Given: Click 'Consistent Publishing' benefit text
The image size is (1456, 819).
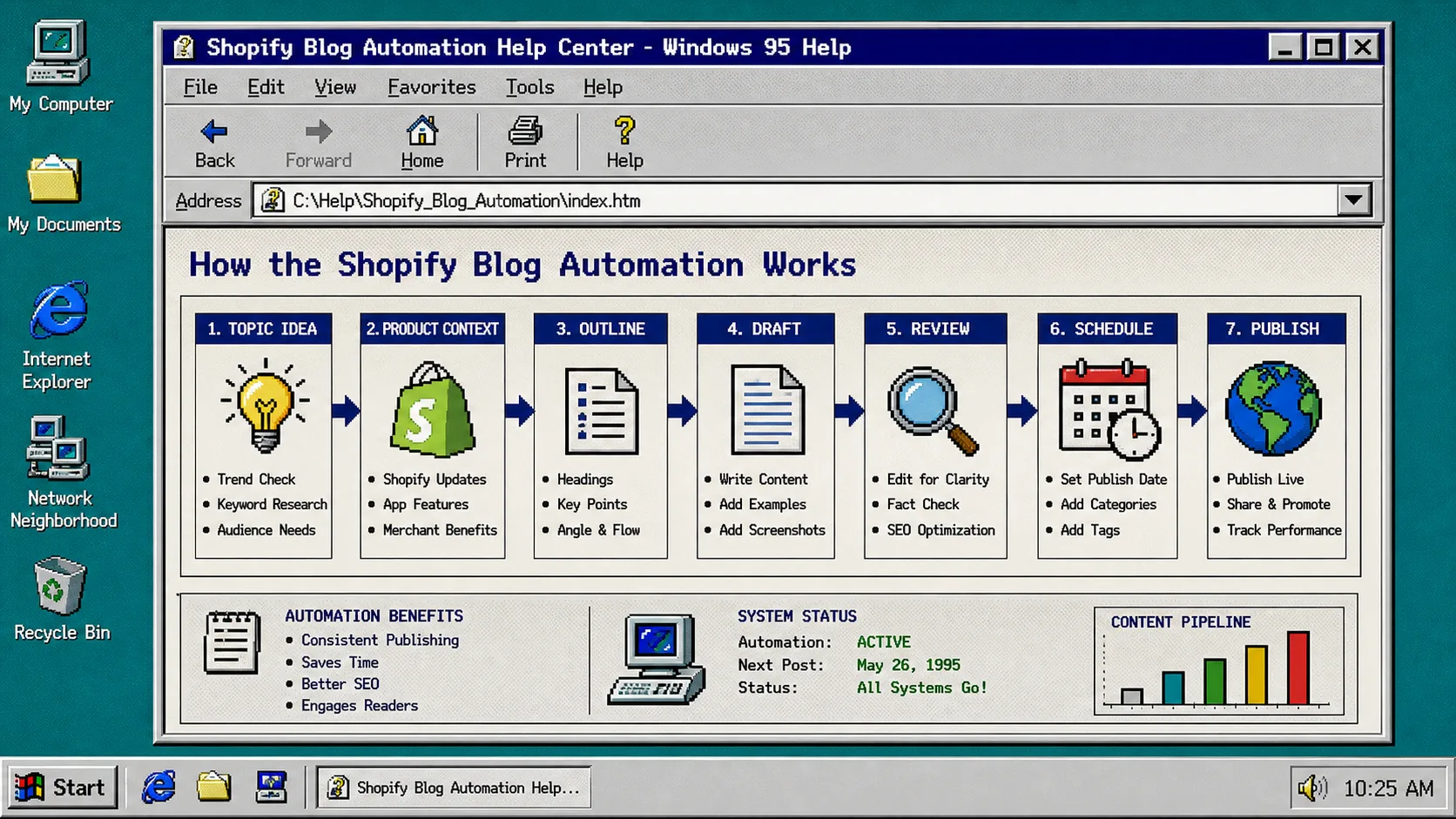Looking at the screenshot, I should pyautogui.click(x=380, y=640).
